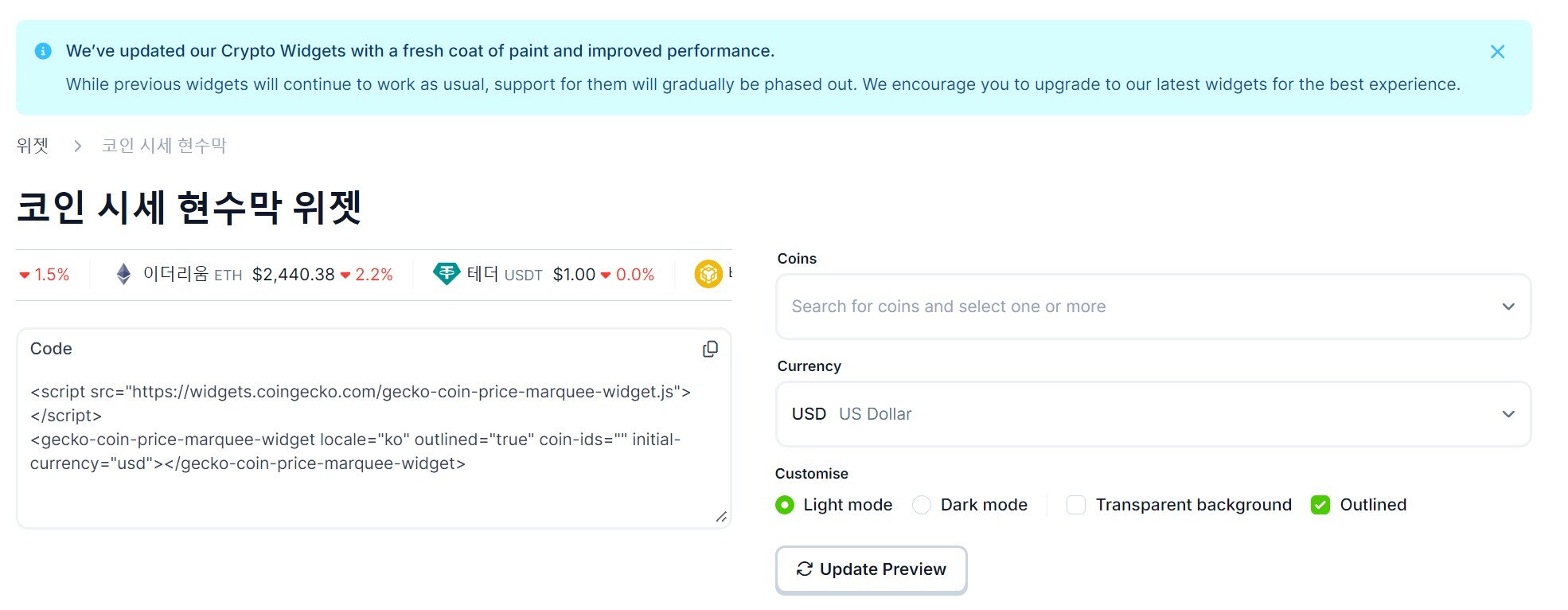Enable the Transparent background checkbox
Viewport: 1568px width, 610px height.
coord(1076,505)
